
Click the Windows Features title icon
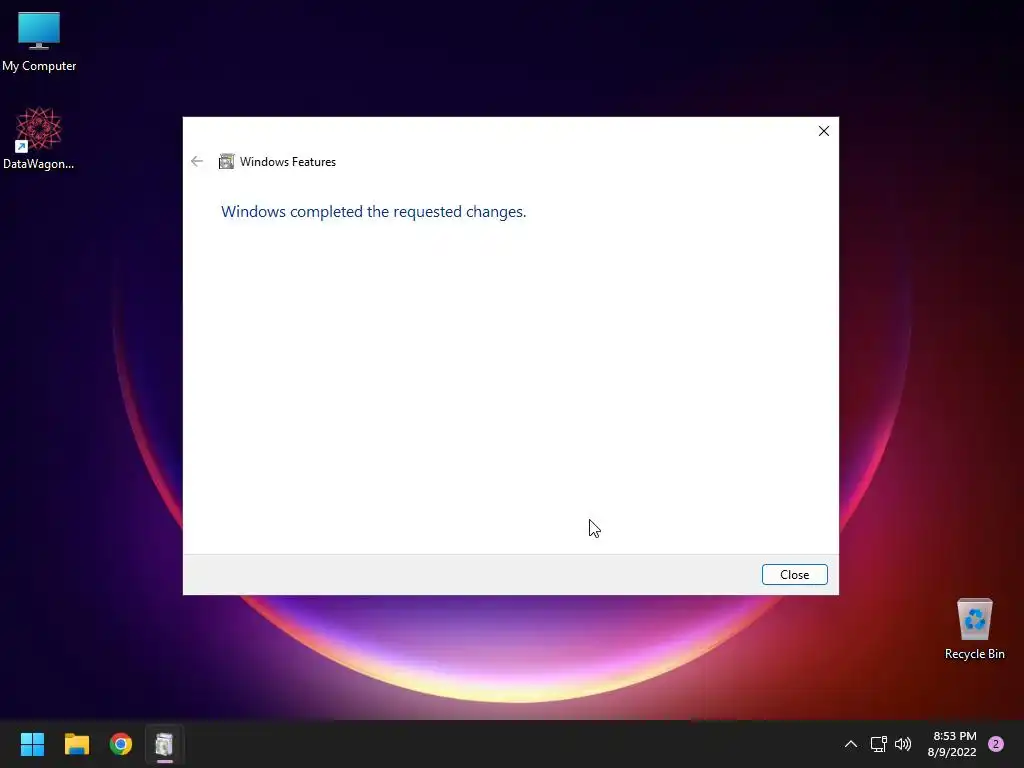227,161
